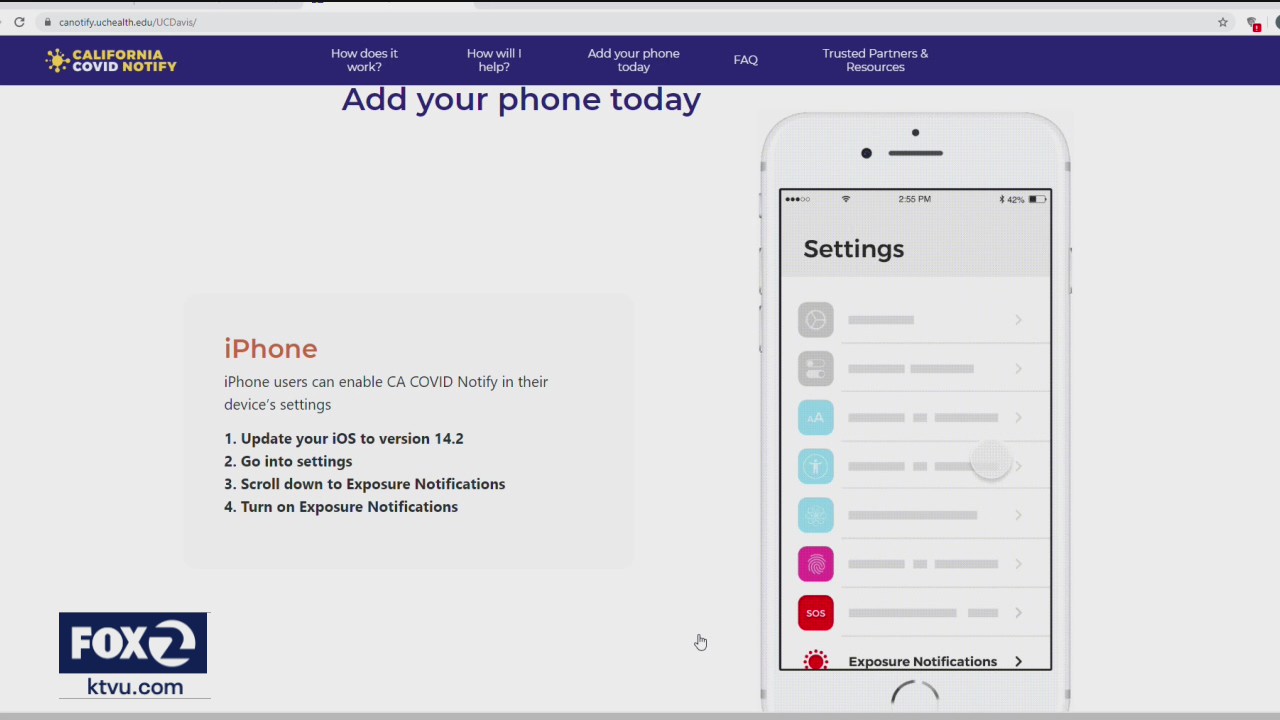Expand the chevron on the Exposure Notifications row

(x=1018, y=661)
